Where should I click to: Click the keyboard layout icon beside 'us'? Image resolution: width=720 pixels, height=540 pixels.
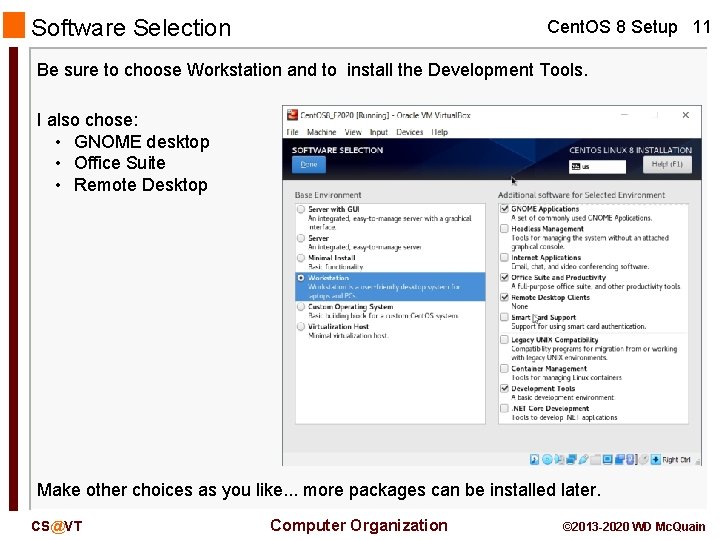(575, 167)
